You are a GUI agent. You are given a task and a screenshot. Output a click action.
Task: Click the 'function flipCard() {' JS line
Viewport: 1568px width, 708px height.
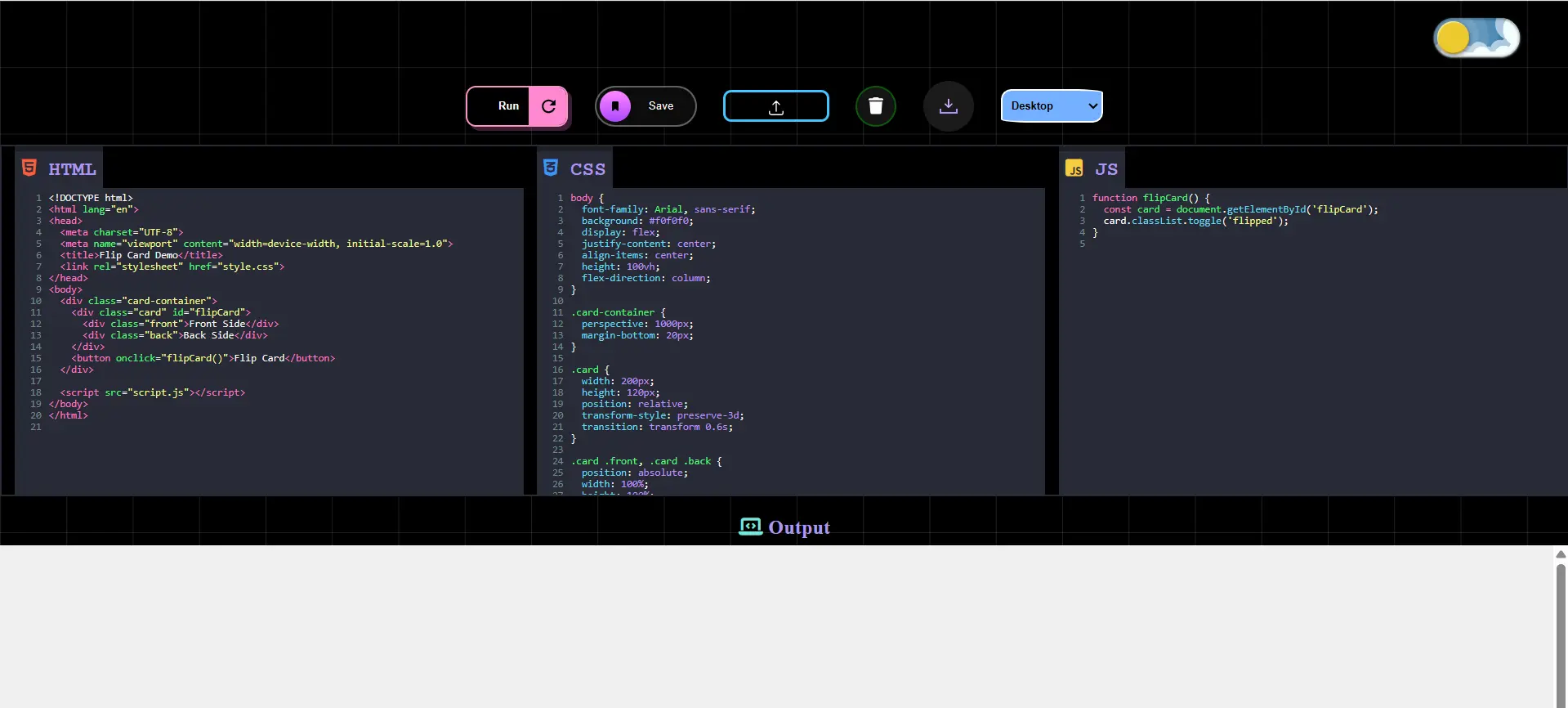1151,198
